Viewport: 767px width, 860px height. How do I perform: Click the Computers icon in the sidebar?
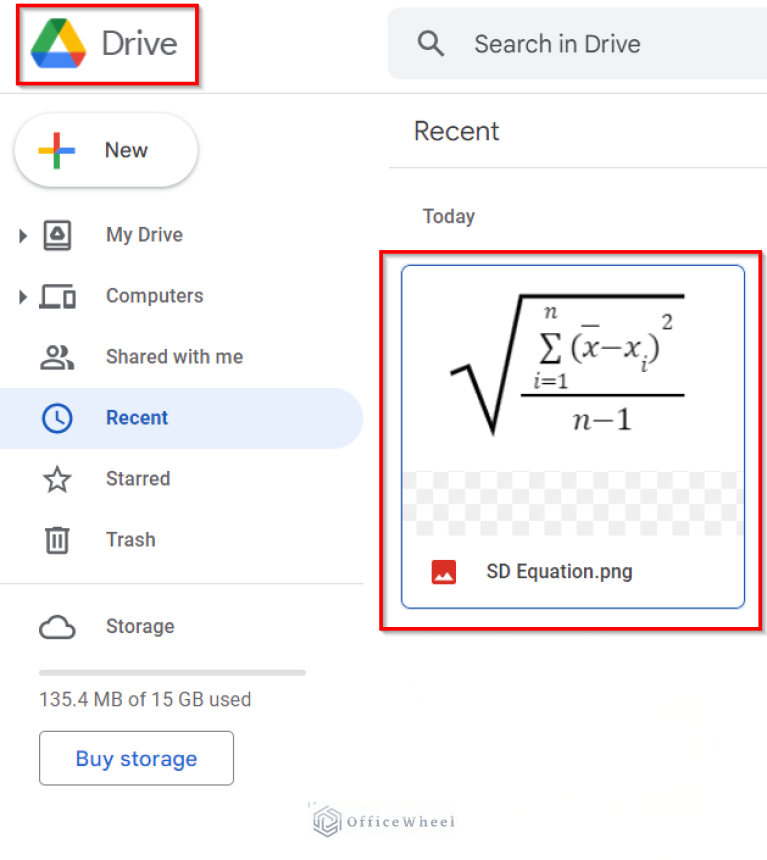(x=58, y=295)
